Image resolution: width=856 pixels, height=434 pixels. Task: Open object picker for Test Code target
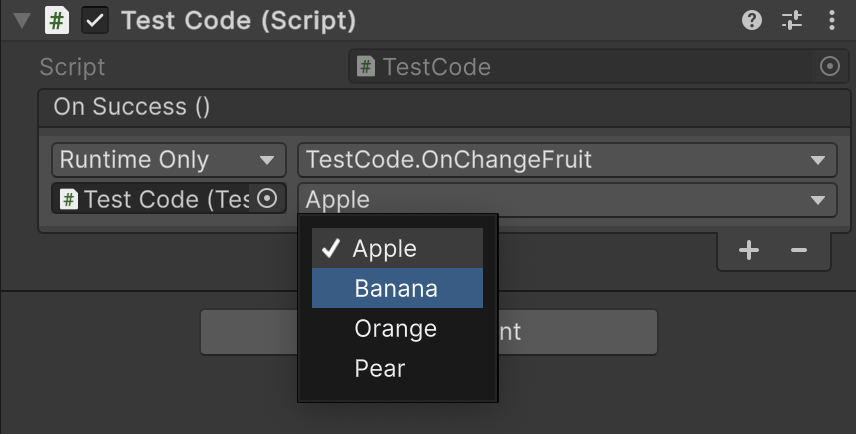pyautogui.click(x=267, y=199)
